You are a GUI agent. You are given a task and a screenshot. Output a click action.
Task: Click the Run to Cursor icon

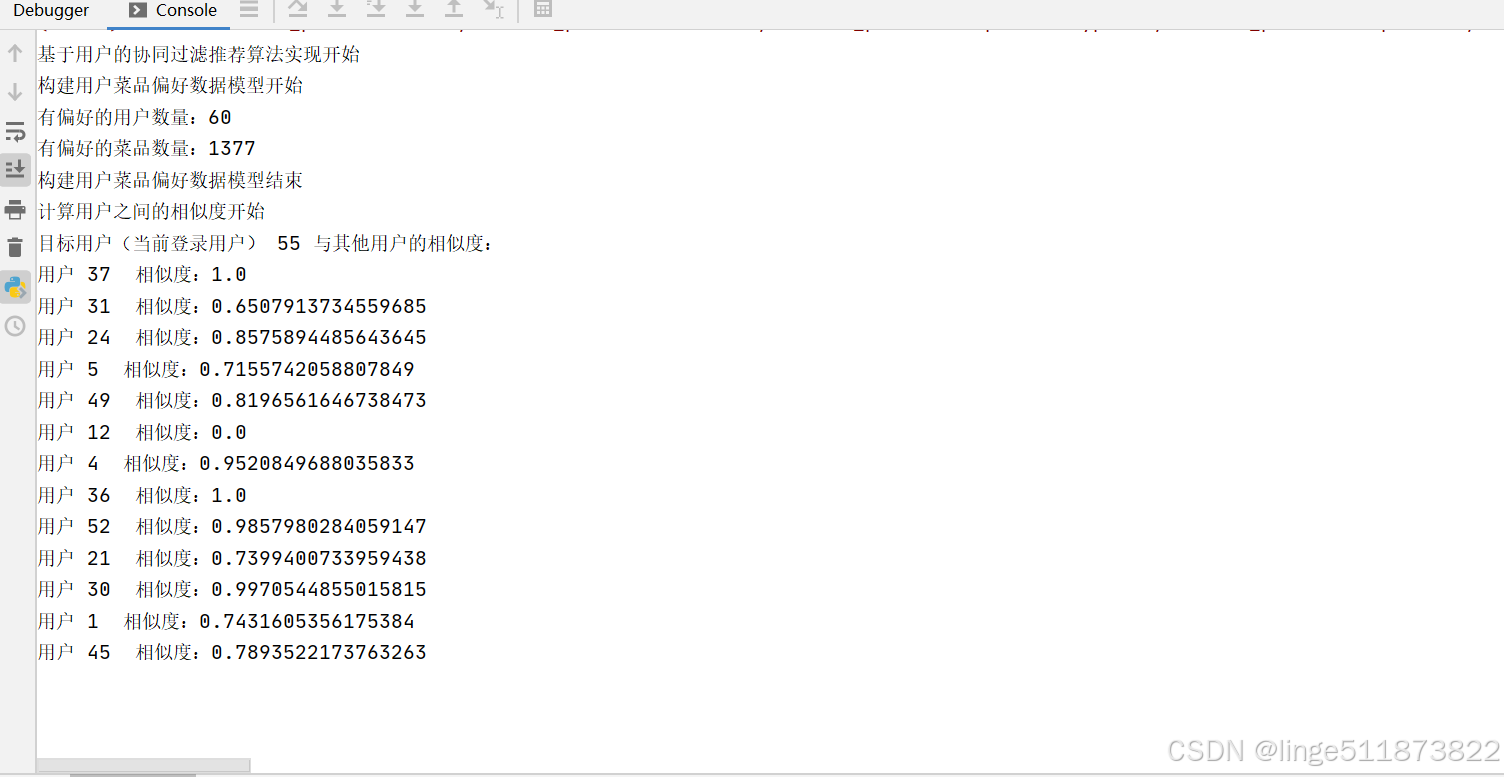[x=493, y=9]
